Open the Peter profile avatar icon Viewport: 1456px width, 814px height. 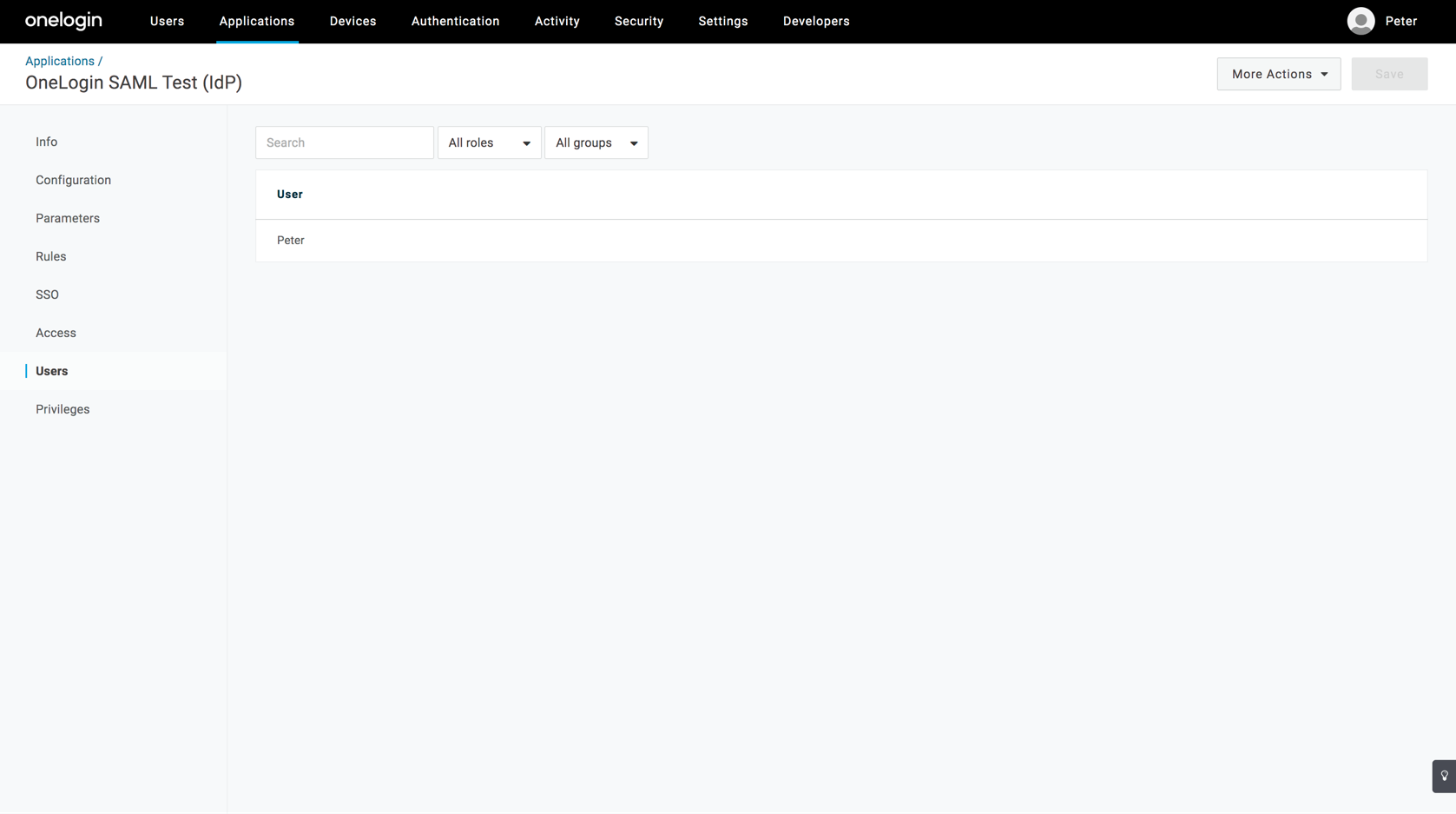click(x=1360, y=21)
